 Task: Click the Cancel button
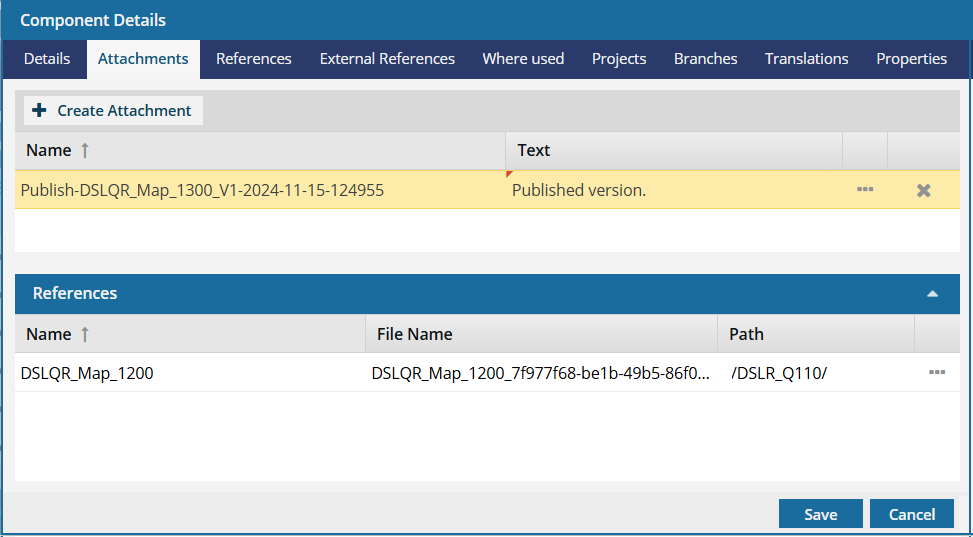[912, 514]
